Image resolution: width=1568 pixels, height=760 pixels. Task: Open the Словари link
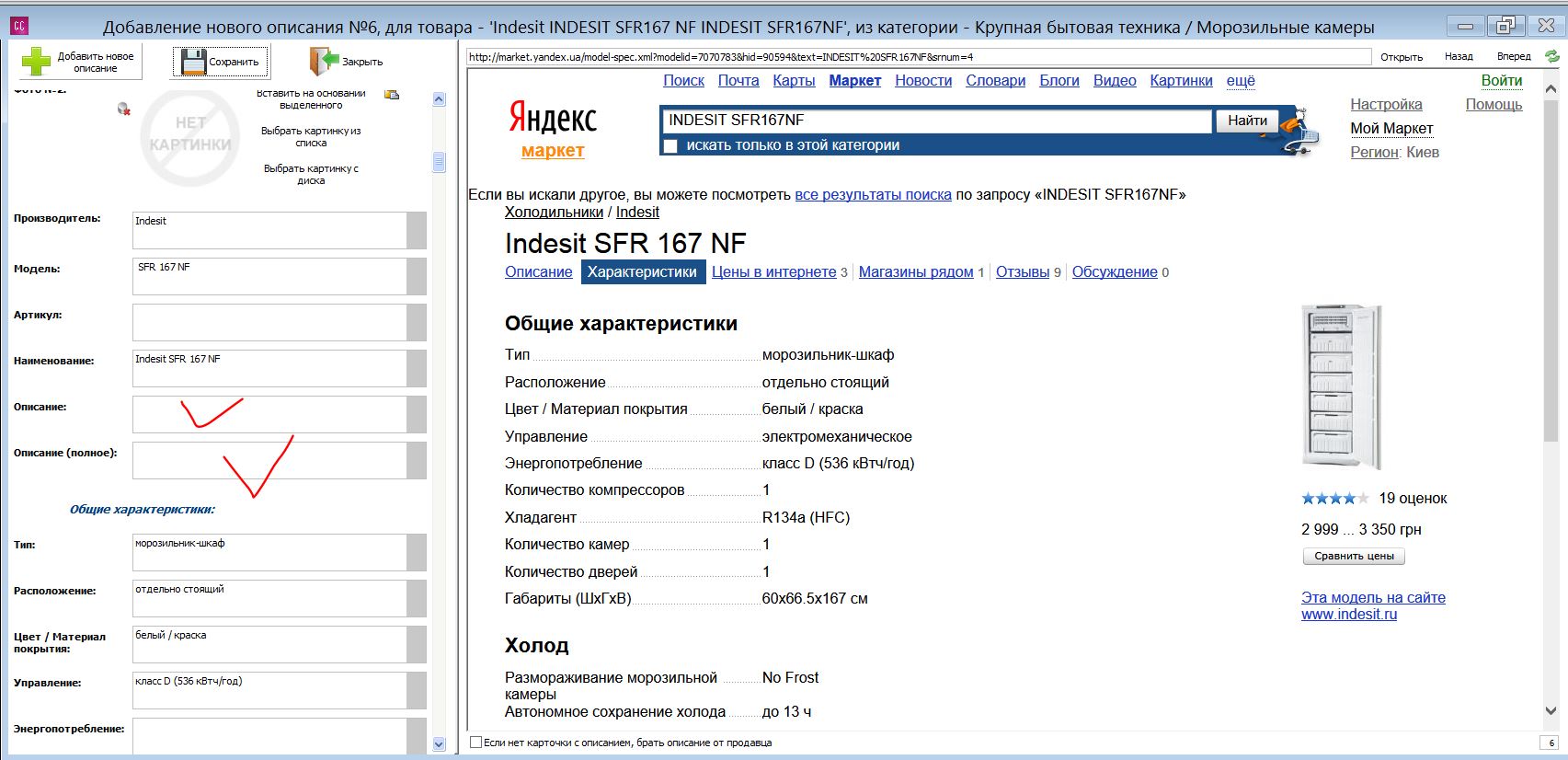(995, 81)
